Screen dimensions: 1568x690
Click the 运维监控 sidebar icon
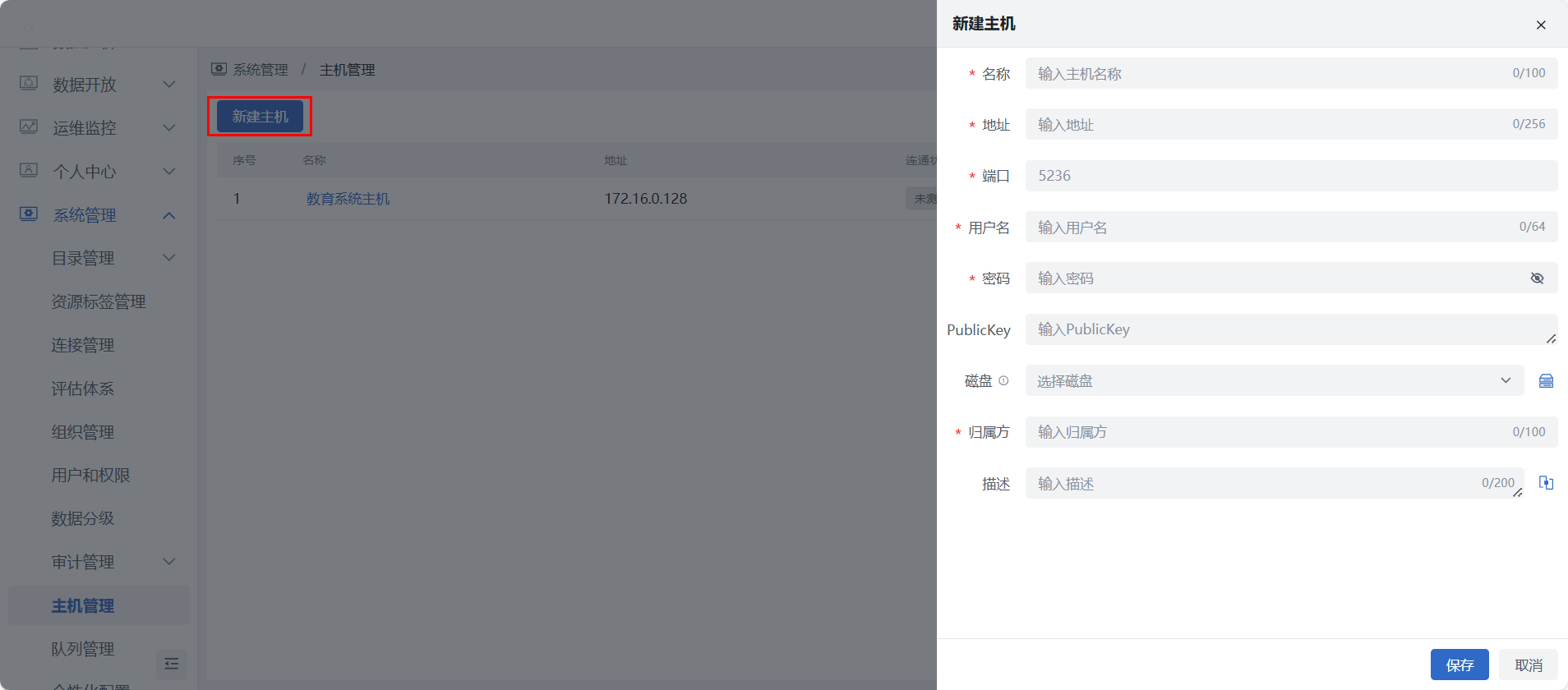[29, 126]
